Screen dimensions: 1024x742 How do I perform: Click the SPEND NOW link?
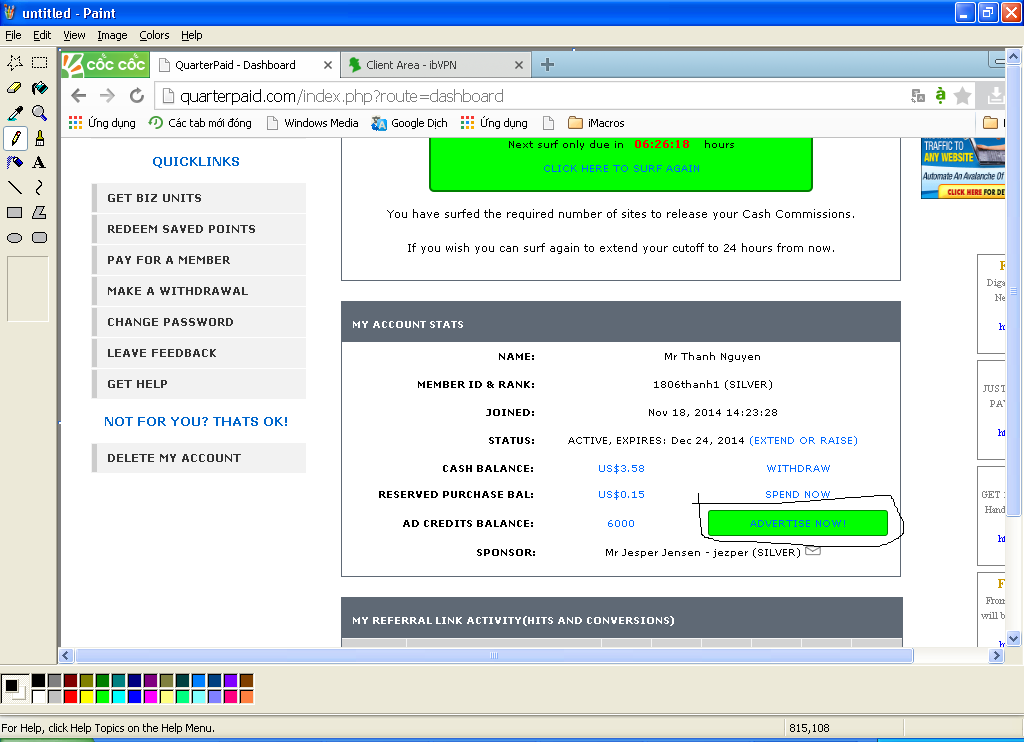[x=797, y=494]
